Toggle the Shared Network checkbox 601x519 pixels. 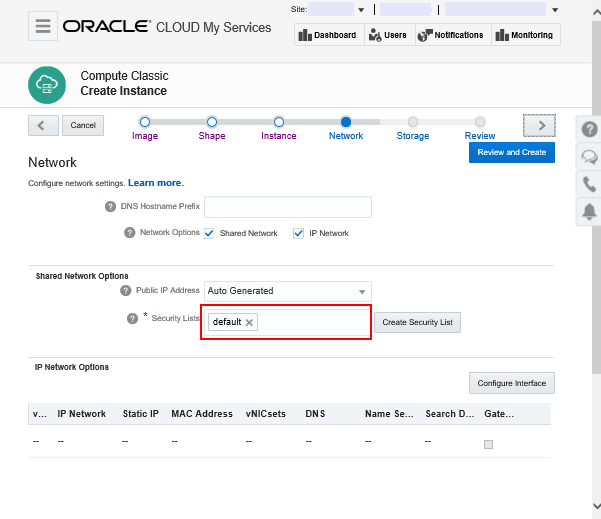pyautogui.click(x=209, y=233)
